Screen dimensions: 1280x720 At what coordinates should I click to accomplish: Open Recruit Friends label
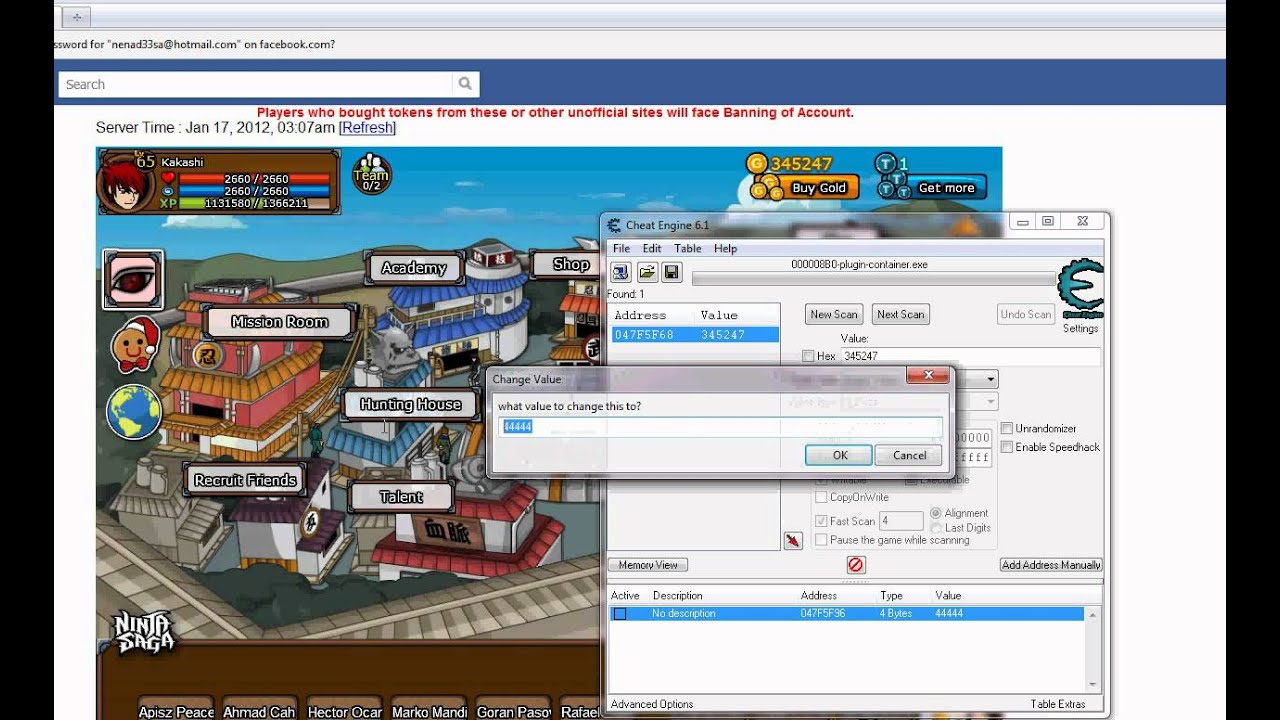pyautogui.click(x=245, y=480)
